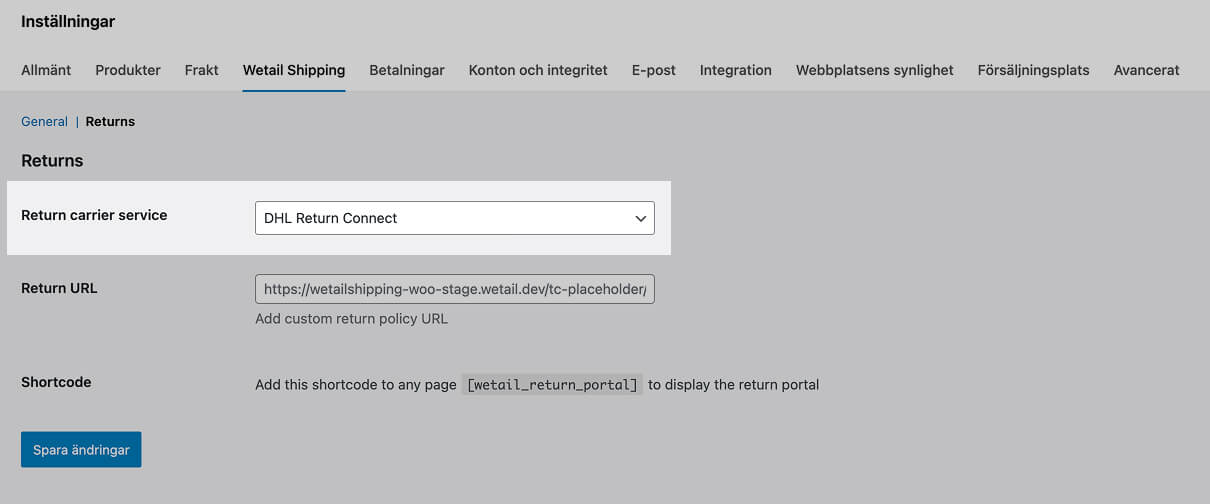This screenshot has height=504, width=1210.
Task: Click the Add custom return policy URL hint
Action: point(351,319)
